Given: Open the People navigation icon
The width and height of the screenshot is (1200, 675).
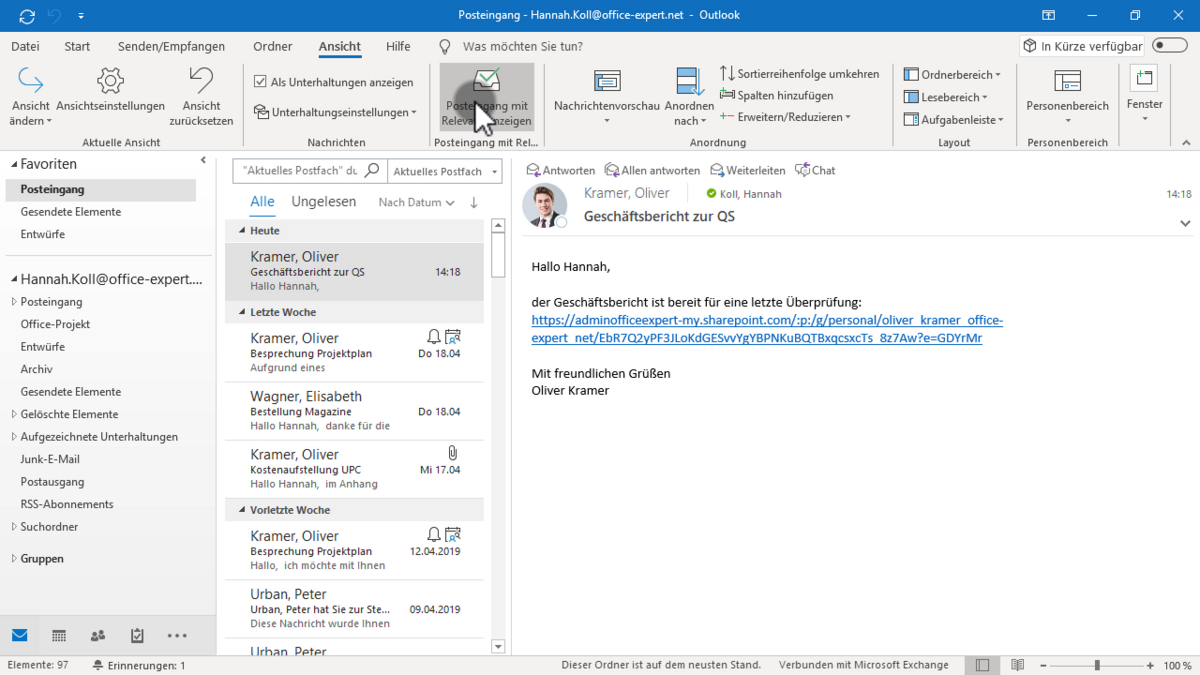Looking at the screenshot, I should click(x=98, y=636).
